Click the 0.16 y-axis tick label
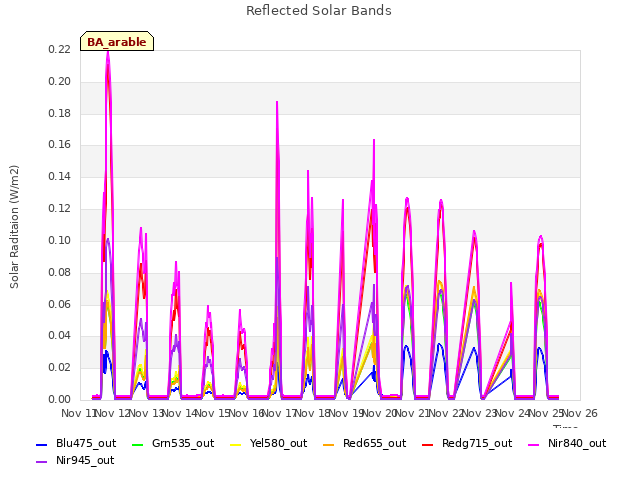 (x=60, y=144)
